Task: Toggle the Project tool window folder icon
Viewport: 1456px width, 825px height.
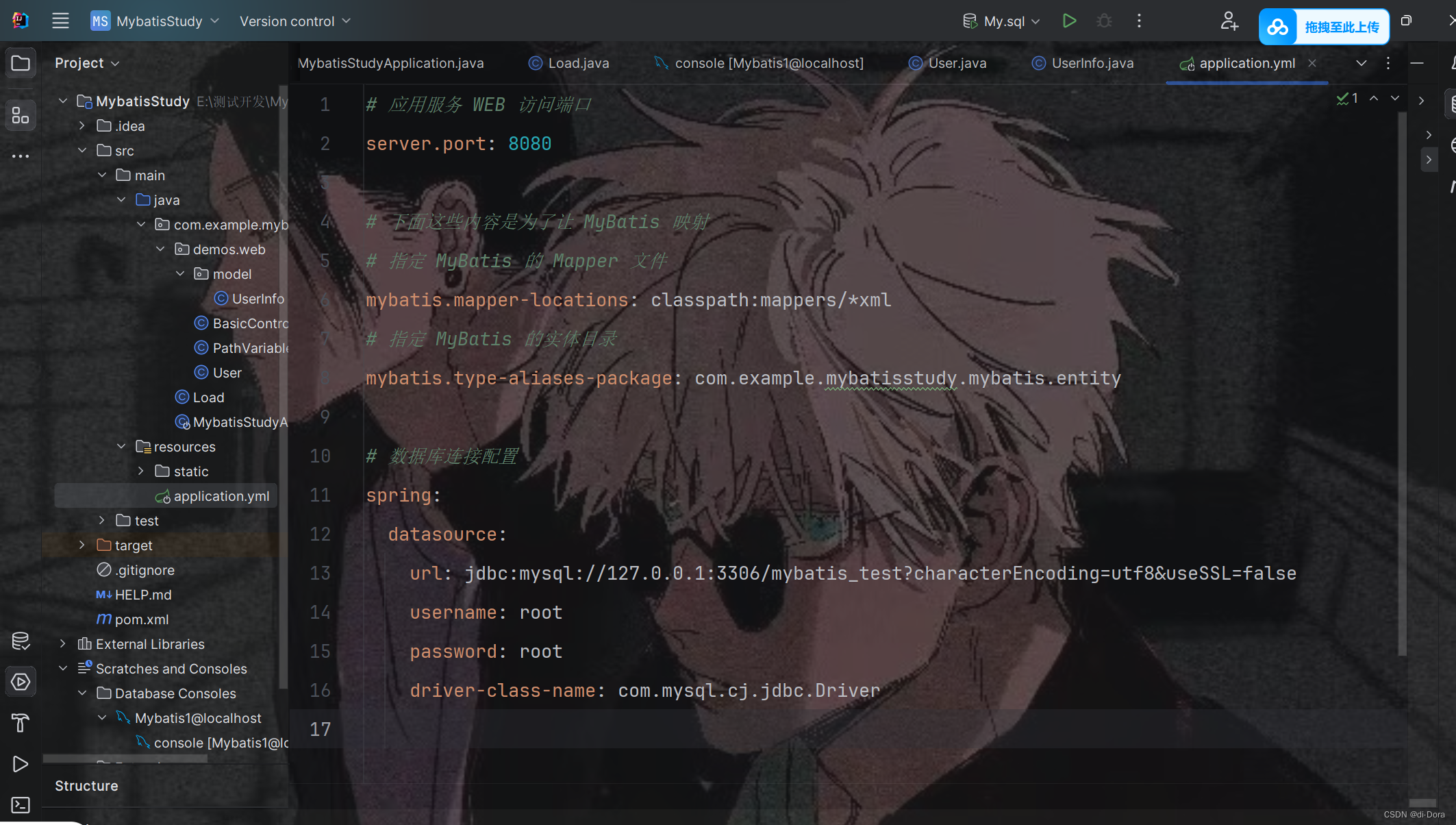Action: pos(21,63)
